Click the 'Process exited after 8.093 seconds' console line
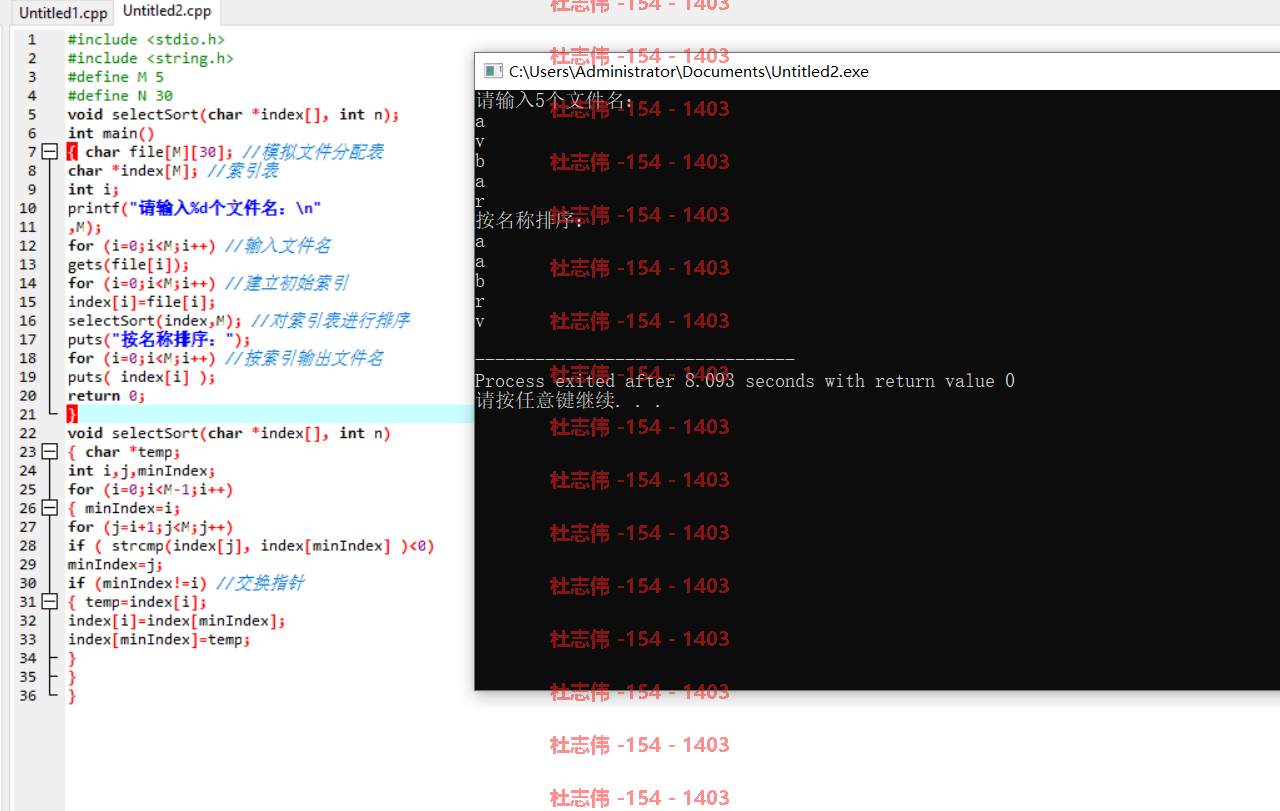This screenshot has width=1280, height=811. 745,381
